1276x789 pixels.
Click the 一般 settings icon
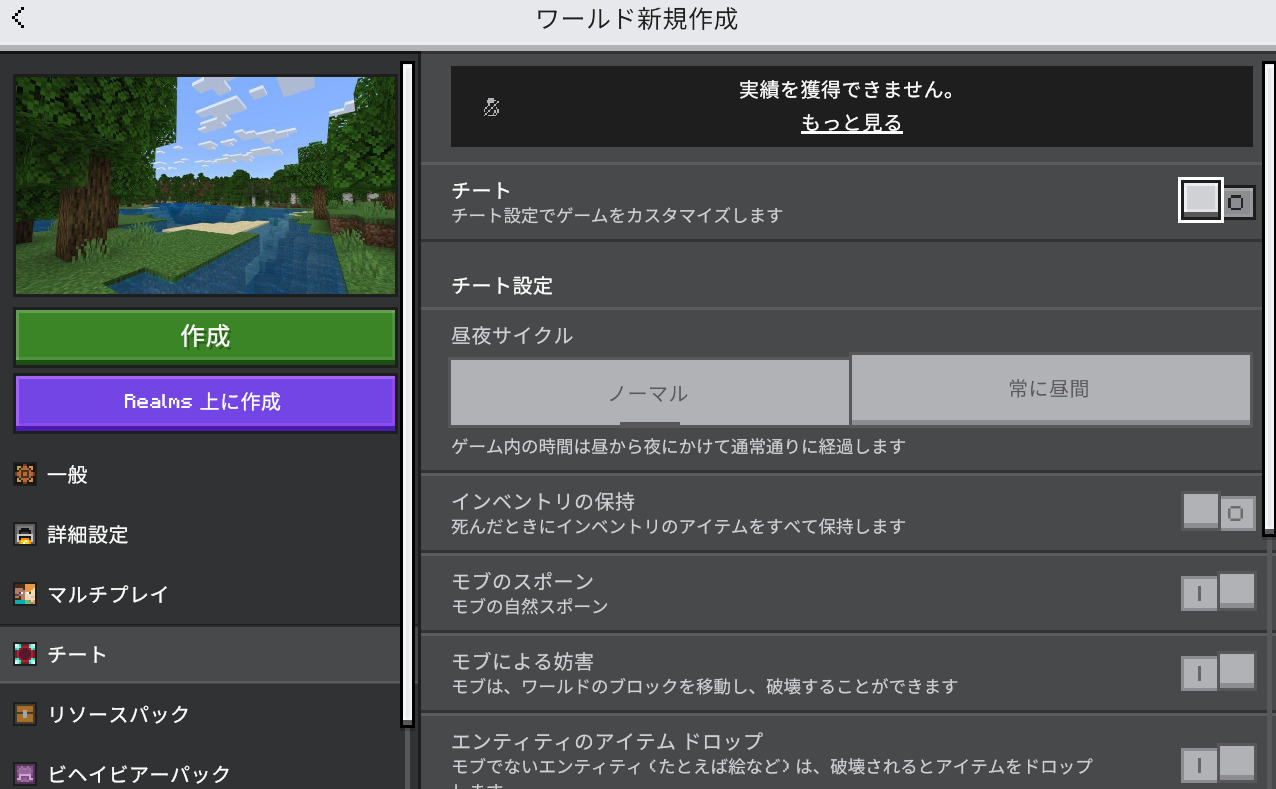point(25,475)
